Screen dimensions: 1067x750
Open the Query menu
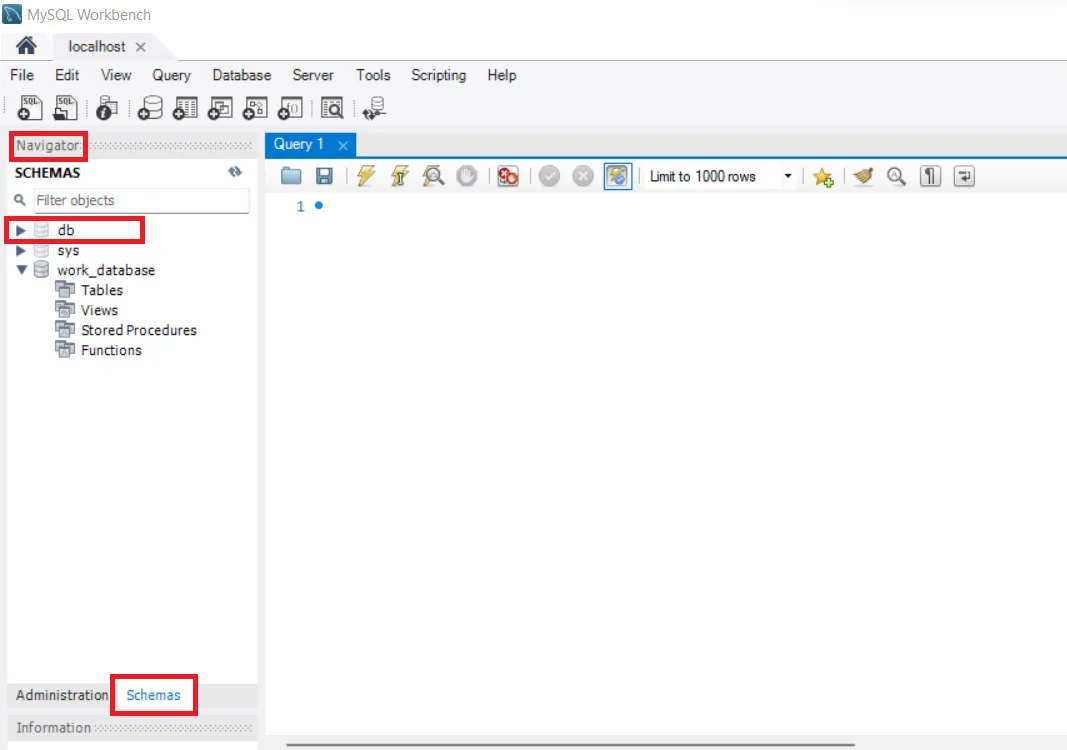(171, 75)
